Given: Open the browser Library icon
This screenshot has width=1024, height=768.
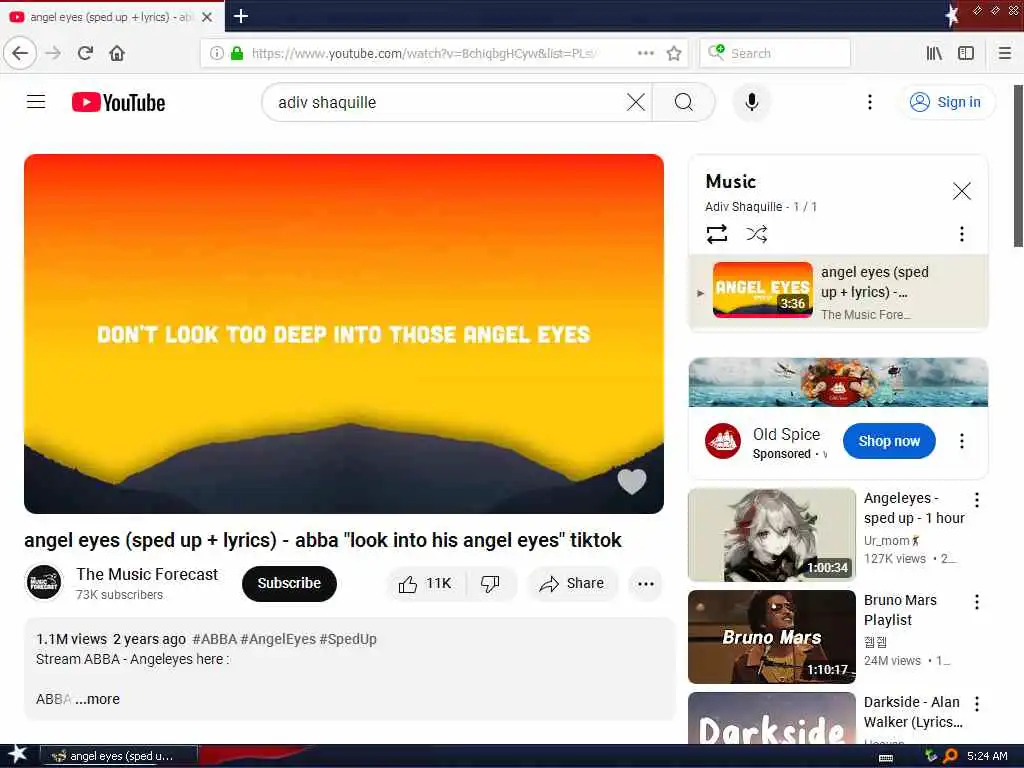Looking at the screenshot, I should tap(934, 53).
